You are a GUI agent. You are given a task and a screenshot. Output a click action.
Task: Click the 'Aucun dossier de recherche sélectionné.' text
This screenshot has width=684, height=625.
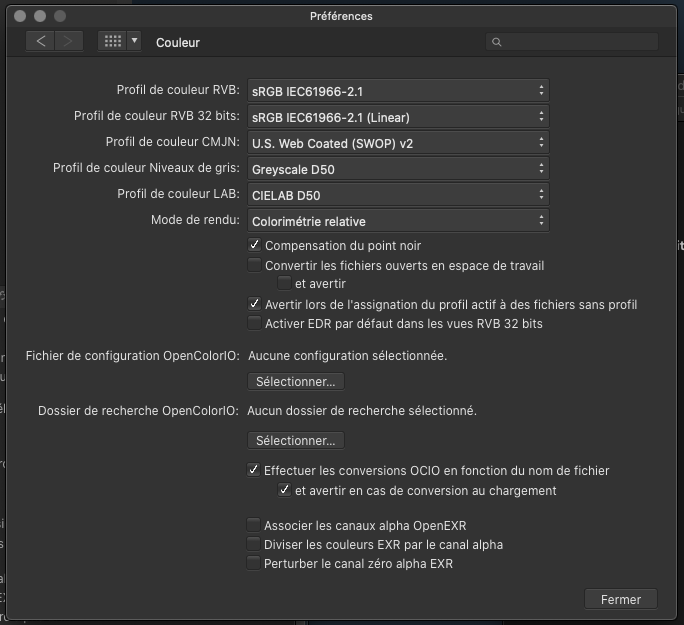[362, 411]
